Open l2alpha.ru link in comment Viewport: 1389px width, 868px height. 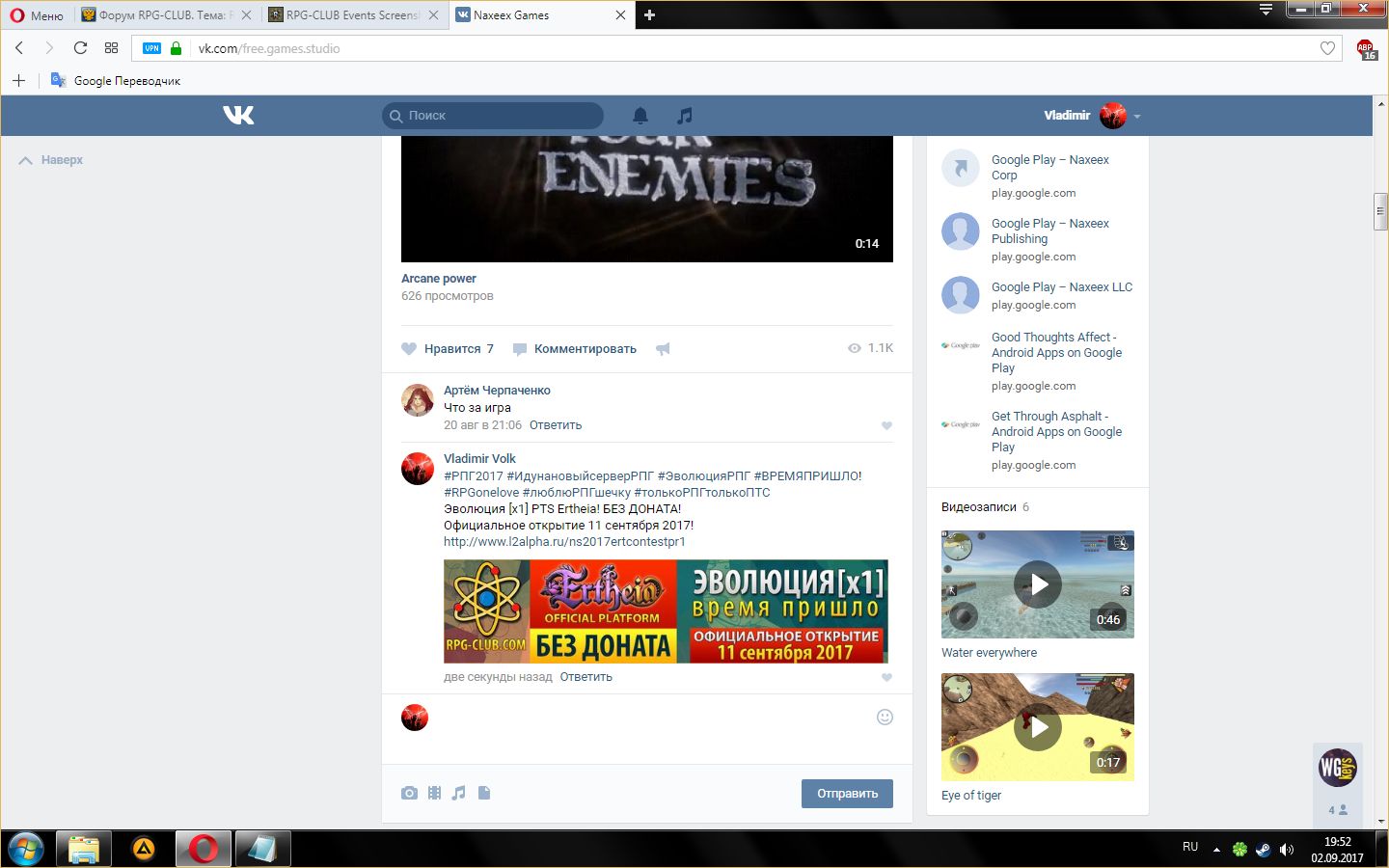click(x=564, y=542)
